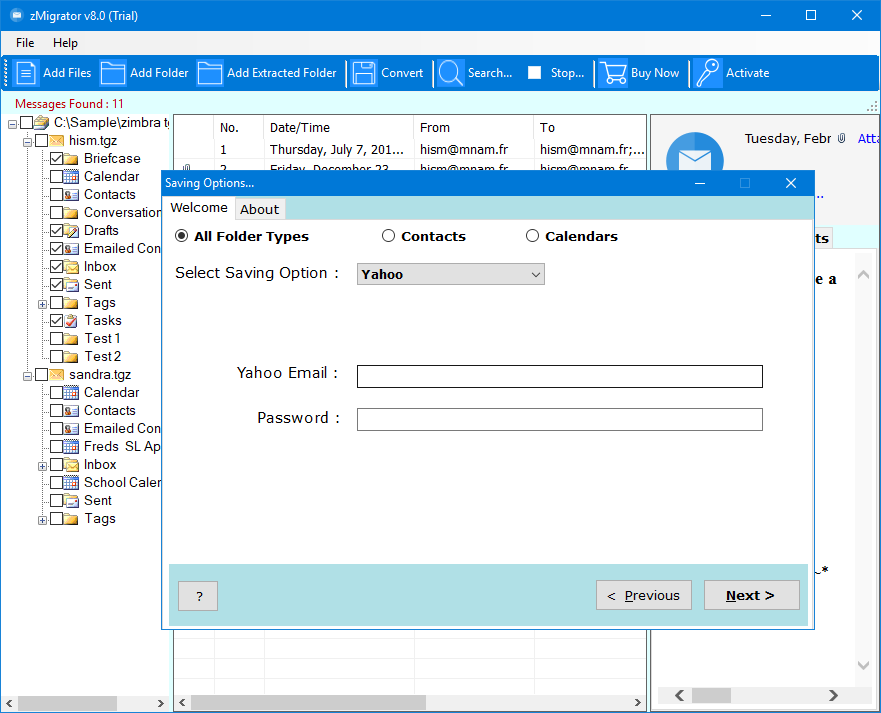Uncheck the Drafts folder checkbox

pyautogui.click(x=56, y=230)
